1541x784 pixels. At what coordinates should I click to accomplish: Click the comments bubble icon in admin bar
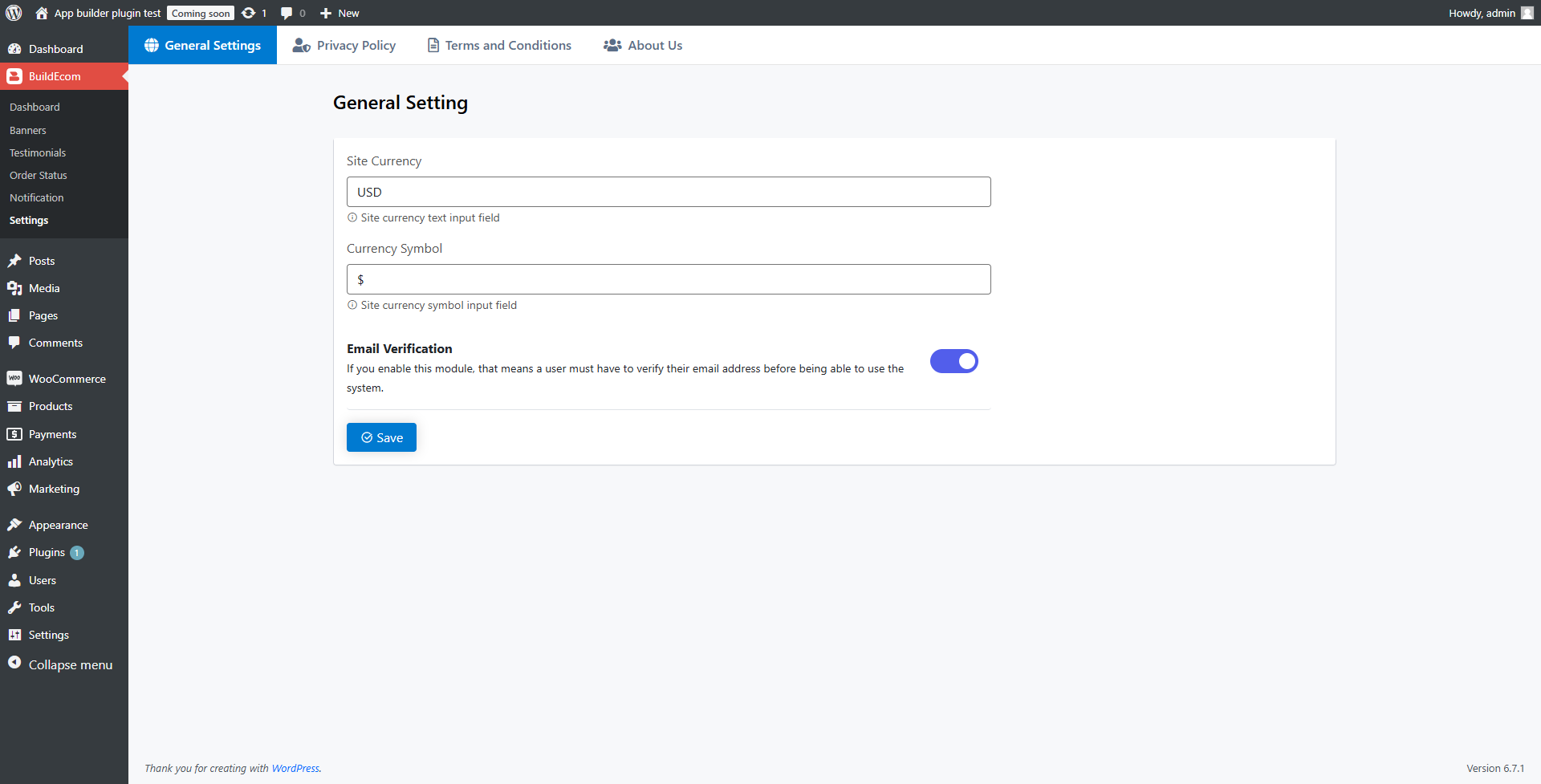287,13
